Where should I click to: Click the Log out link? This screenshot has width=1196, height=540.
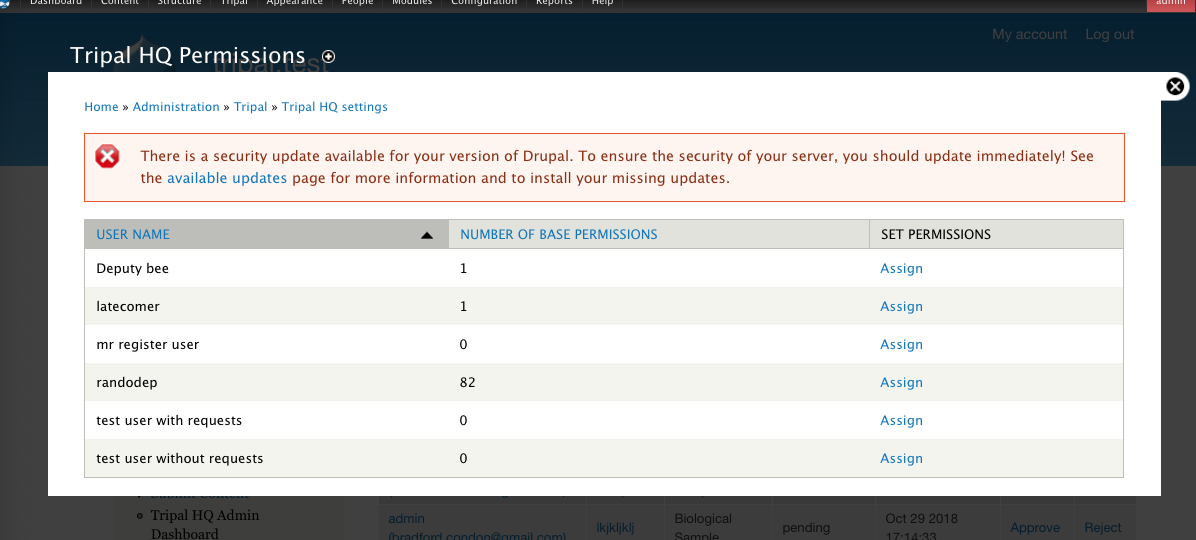[1110, 34]
